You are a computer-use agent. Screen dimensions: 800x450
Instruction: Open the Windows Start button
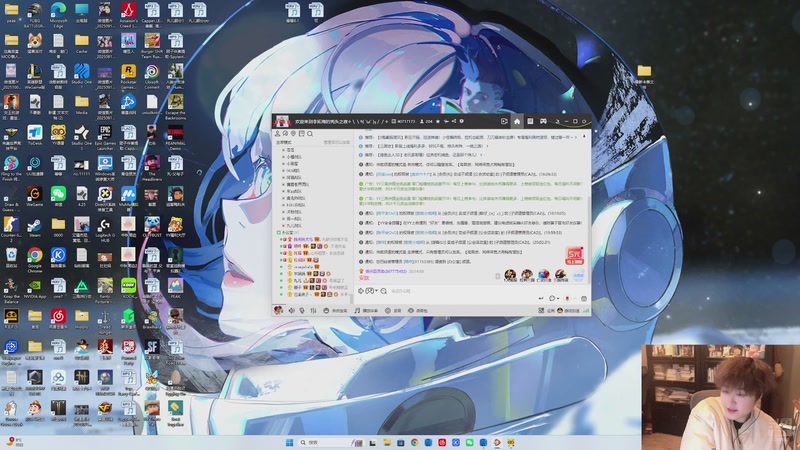290,442
